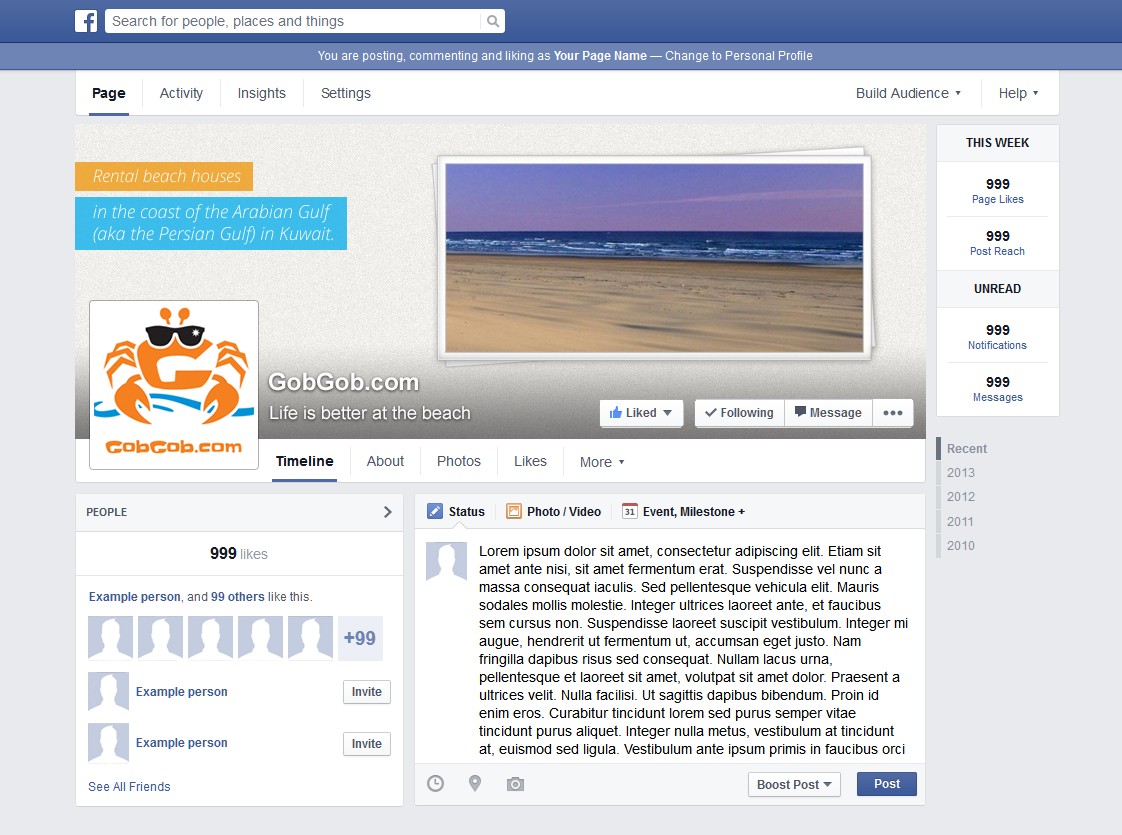Click the 999 likes count

point(238,554)
